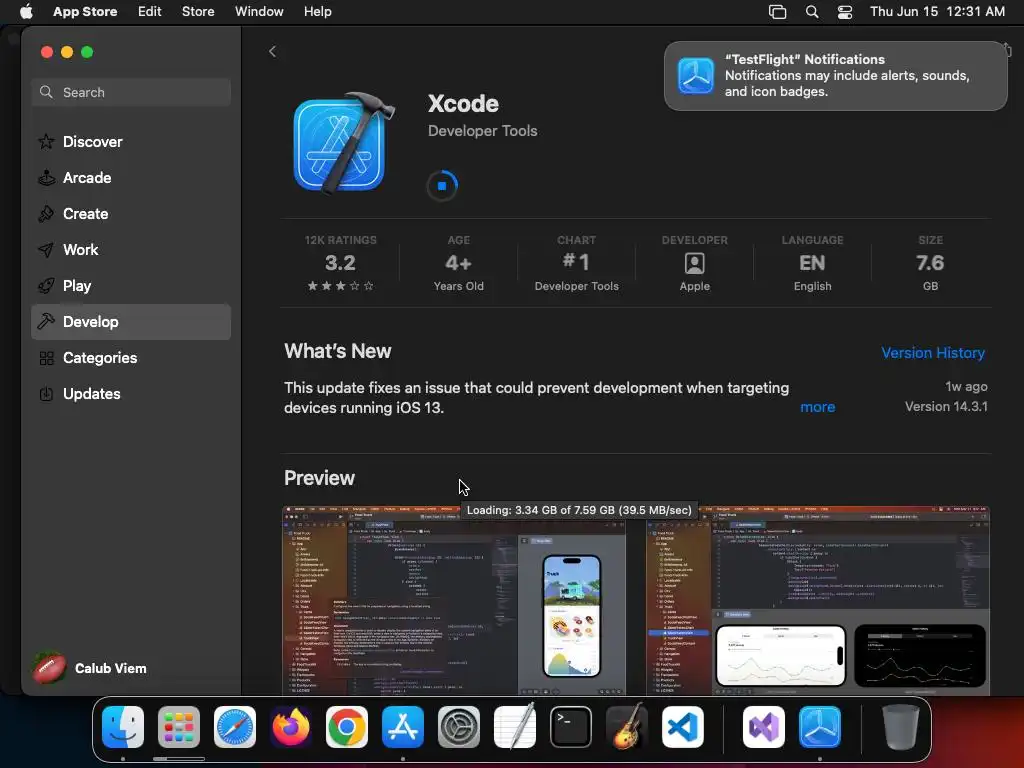
Task: Open the App Store menu
Action: coord(85,12)
